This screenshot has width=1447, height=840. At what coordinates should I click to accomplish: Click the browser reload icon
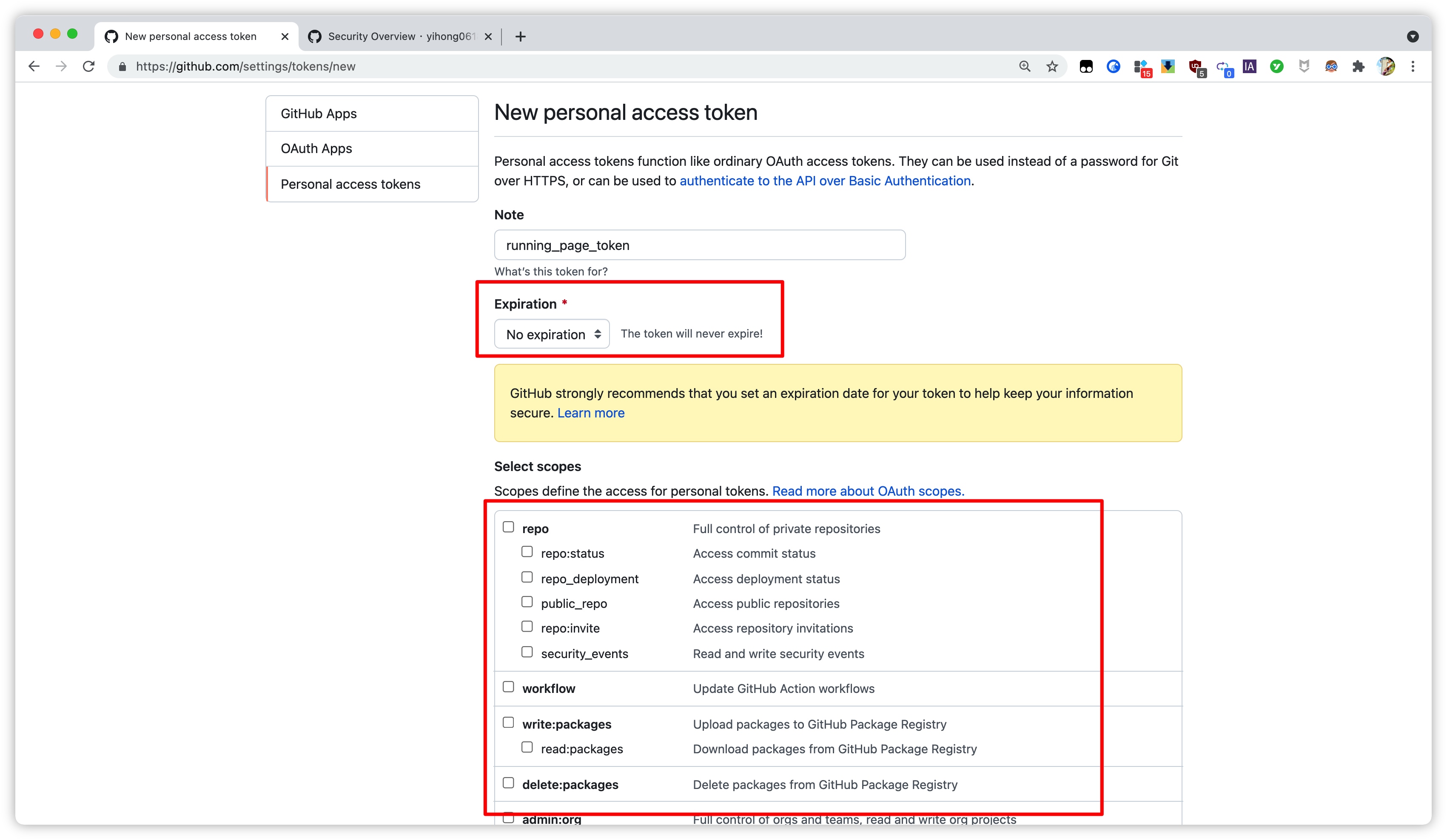click(88, 67)
